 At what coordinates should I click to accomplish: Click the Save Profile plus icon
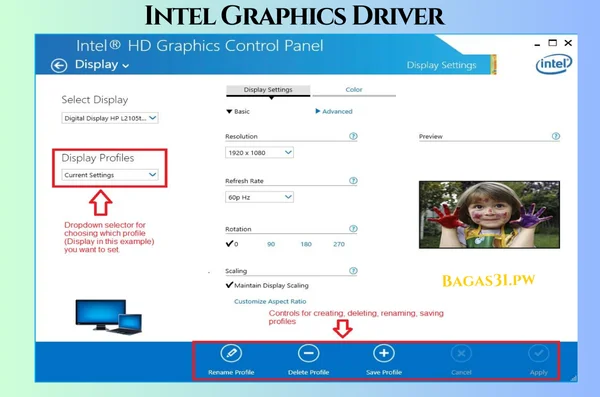click(384, 353)
